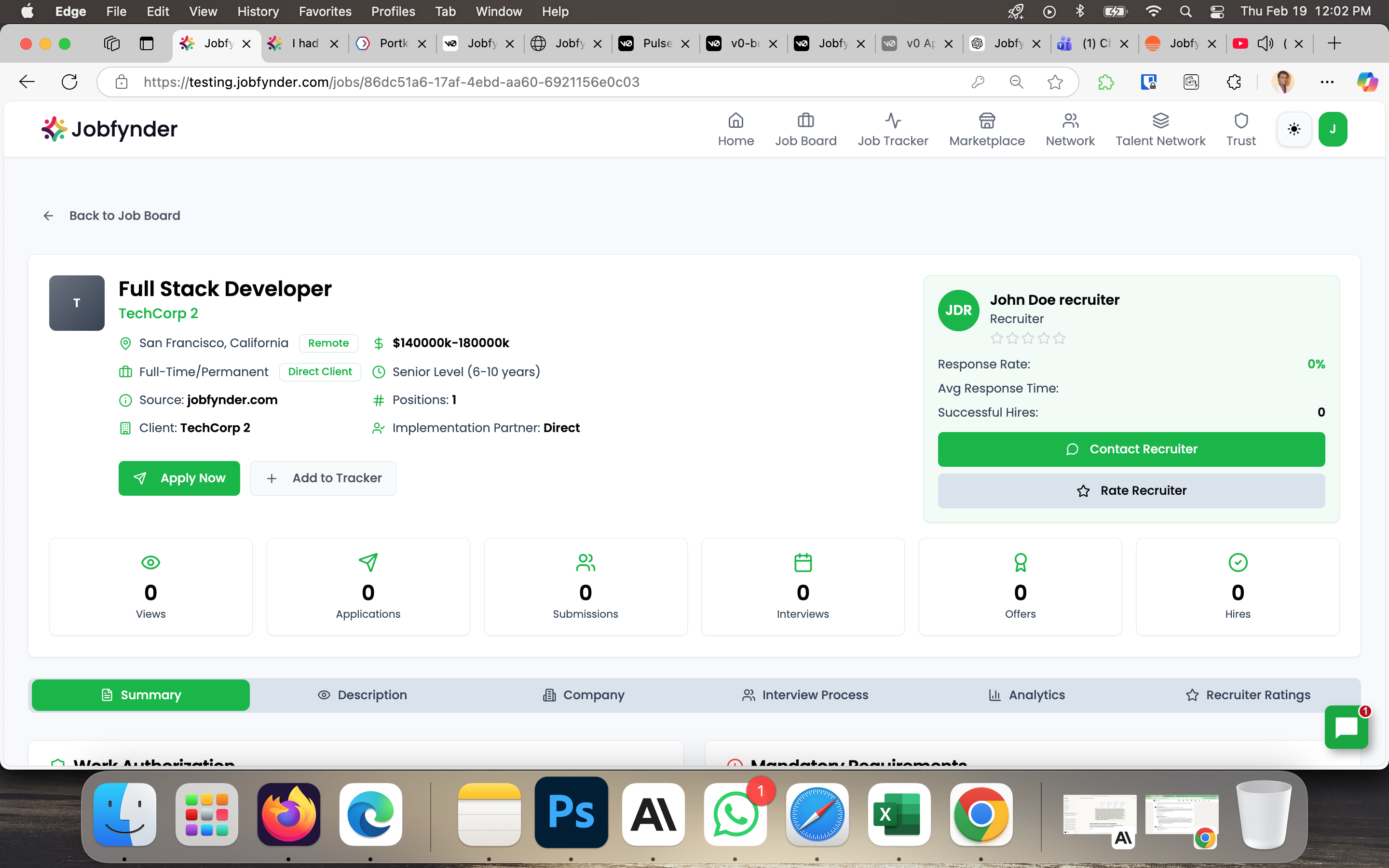Click the floating chat bubble icon
The width and height of the screenshot is (1389, 868).
[1346, 727]
